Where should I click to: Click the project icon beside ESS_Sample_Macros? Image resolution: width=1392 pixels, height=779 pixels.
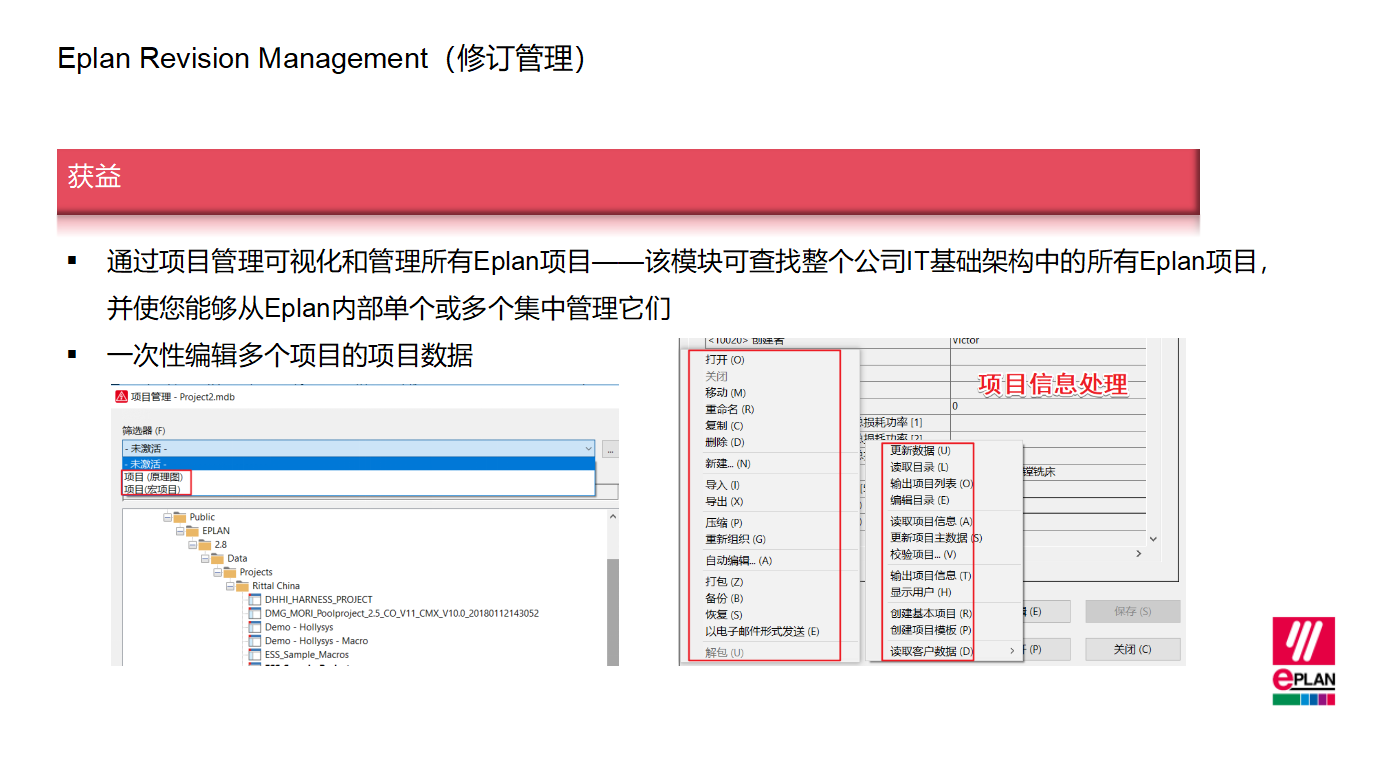tap(255, 655)
